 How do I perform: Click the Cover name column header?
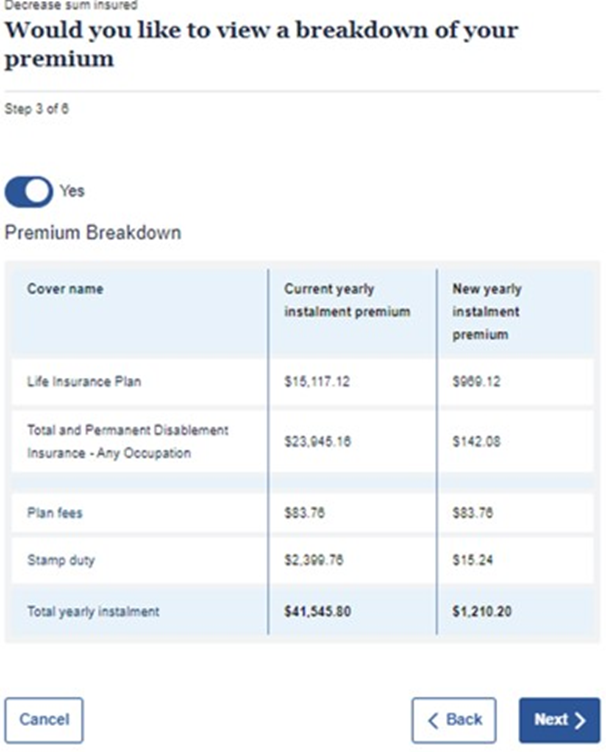pos(65,289)
